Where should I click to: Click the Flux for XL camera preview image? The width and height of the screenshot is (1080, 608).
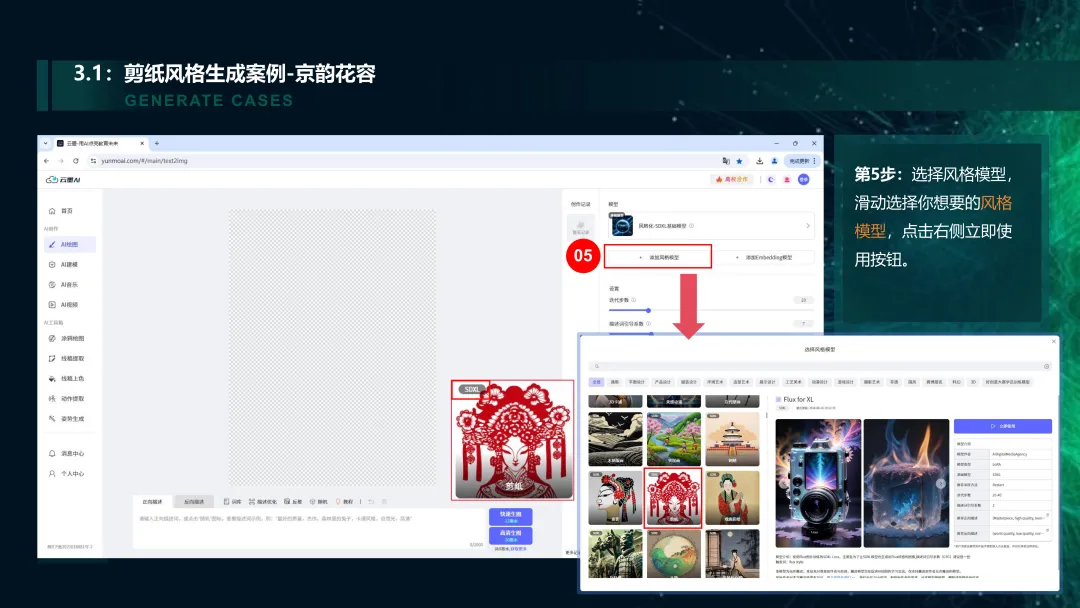click(x=818, y=483)
